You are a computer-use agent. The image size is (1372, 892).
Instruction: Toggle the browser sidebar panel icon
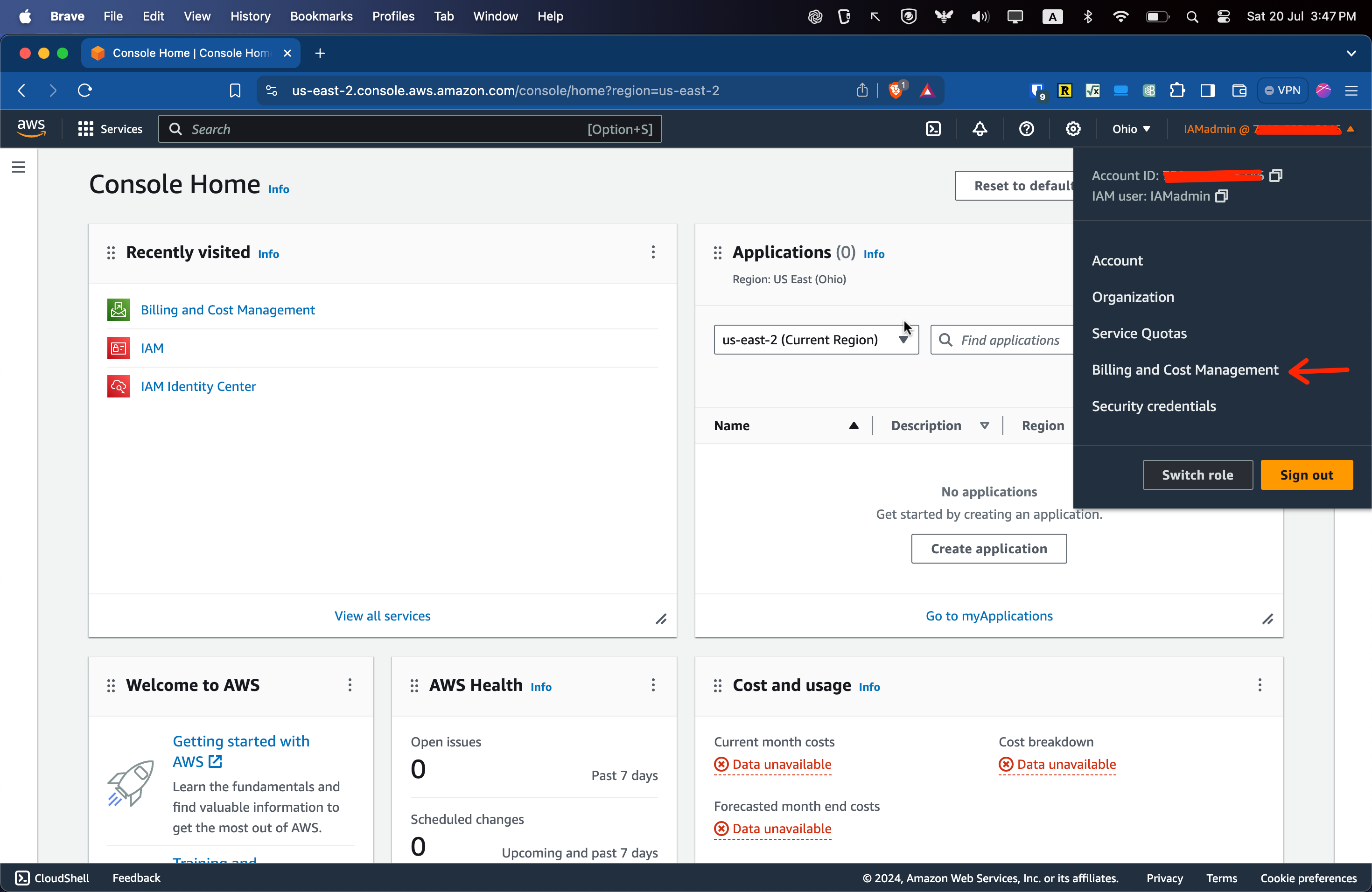1207,91
